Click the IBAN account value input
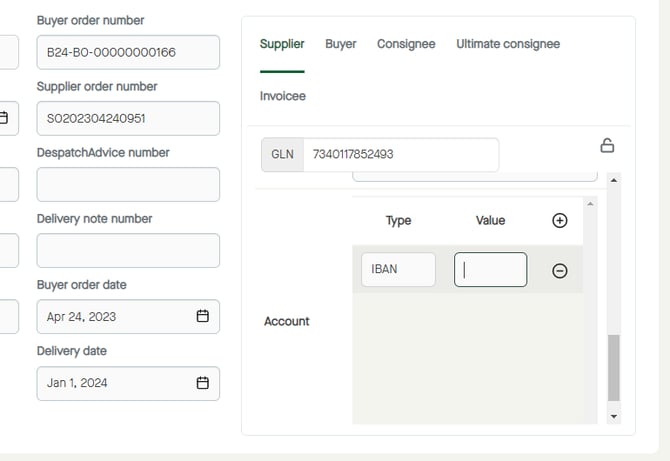670x461 pixels. pyautogui.click(x=491, y=270)
